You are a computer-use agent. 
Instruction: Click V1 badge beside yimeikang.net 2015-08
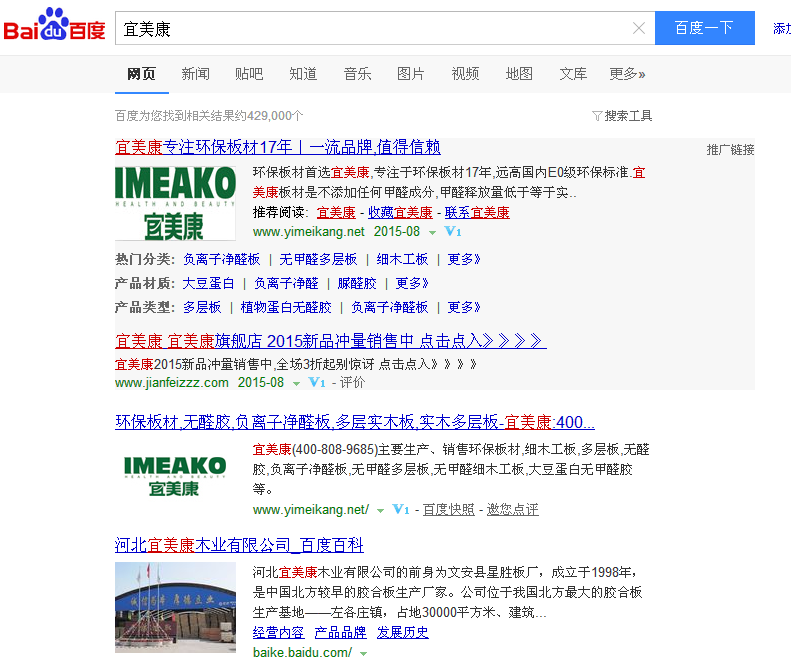click(453, 232)
